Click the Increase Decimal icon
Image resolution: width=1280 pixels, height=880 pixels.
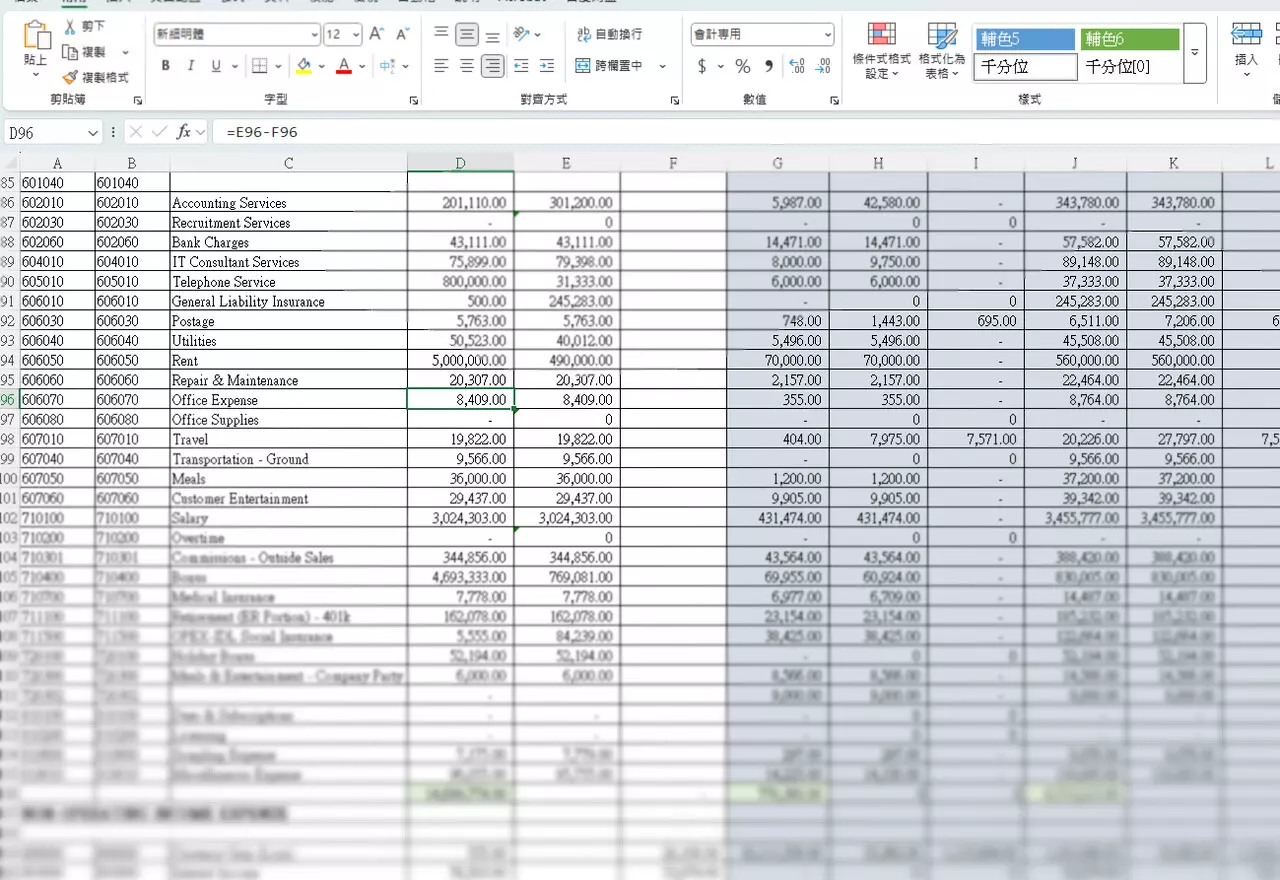[797, 66]
